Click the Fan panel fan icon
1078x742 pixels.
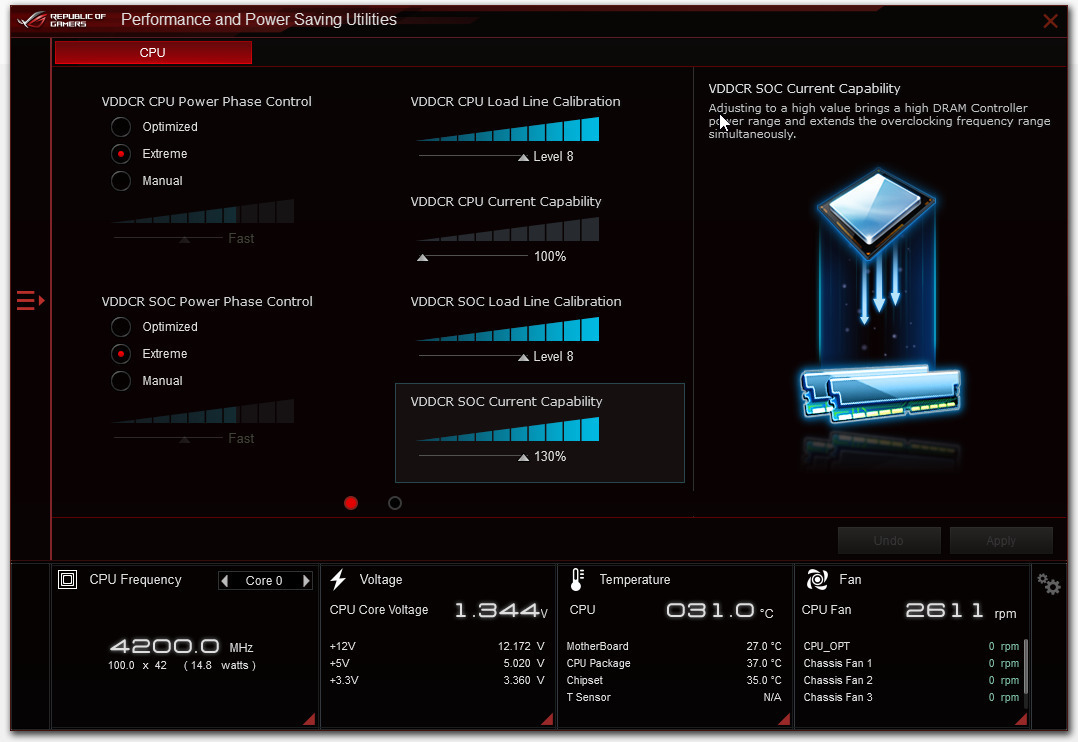(x=817, y=580)
